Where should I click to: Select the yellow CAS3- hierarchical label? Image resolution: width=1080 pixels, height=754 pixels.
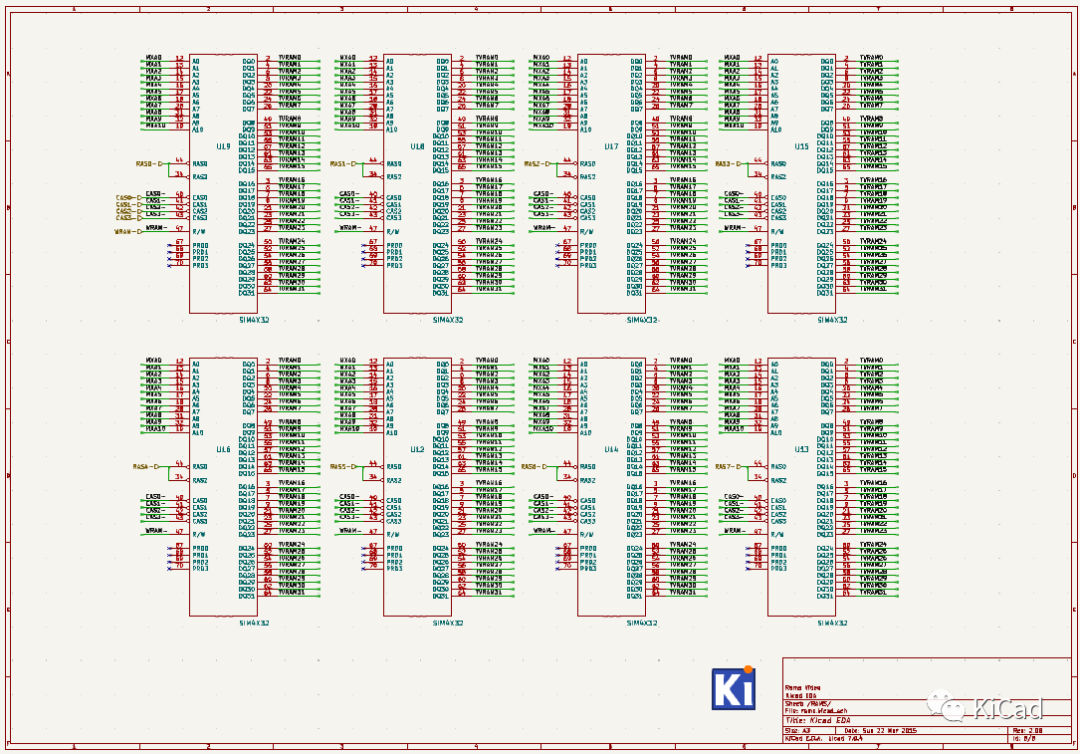click(128, 218)
